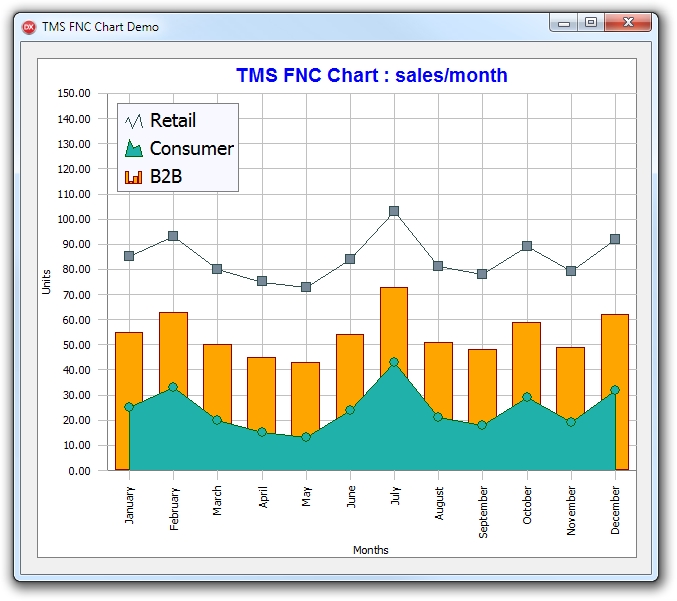677x601 pixels.
Task: Select the Retail marker for April
Action: 262,281
